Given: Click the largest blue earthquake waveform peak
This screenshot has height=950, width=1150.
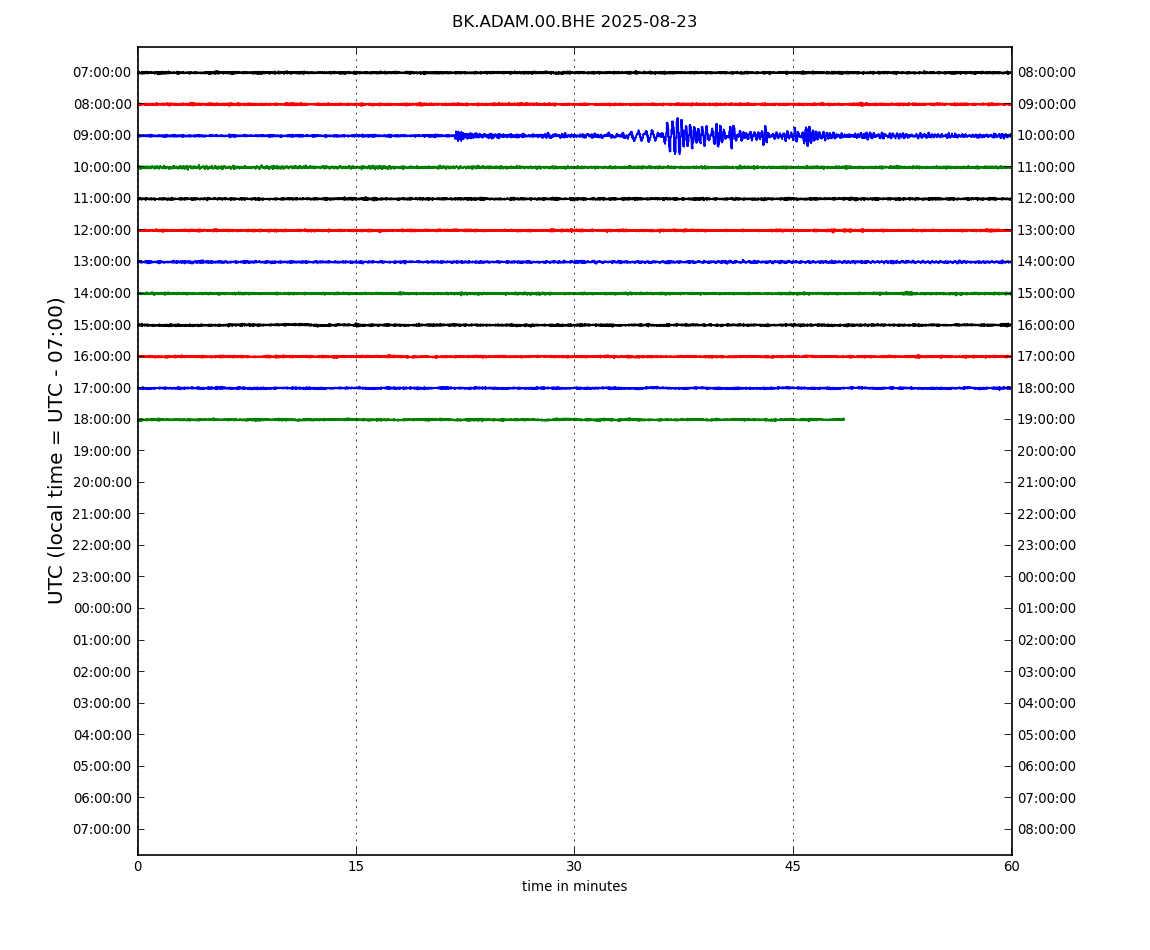Looking at the screenshot, I should [x=677, y=136].
